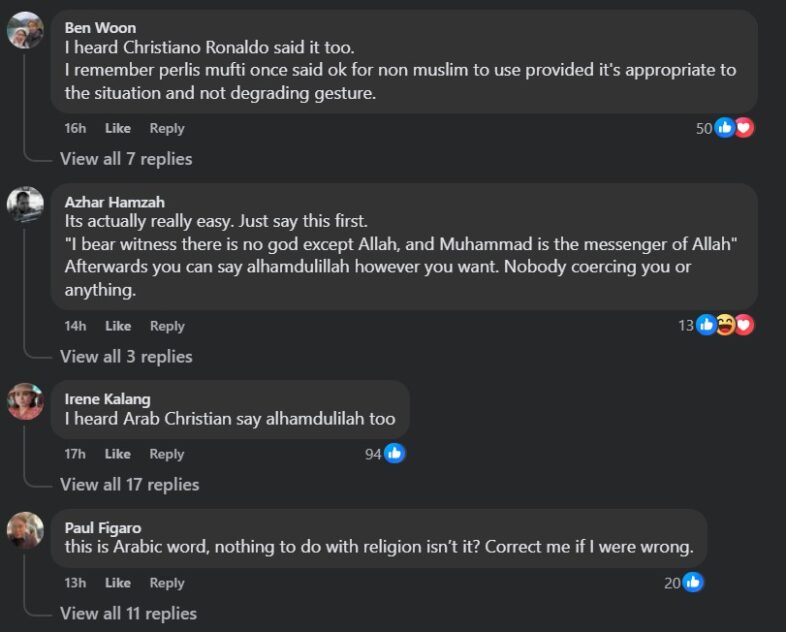Click the 13h timestamp on Paul Figaro's comment
786x632 pixels.
[x=76, y=583]
